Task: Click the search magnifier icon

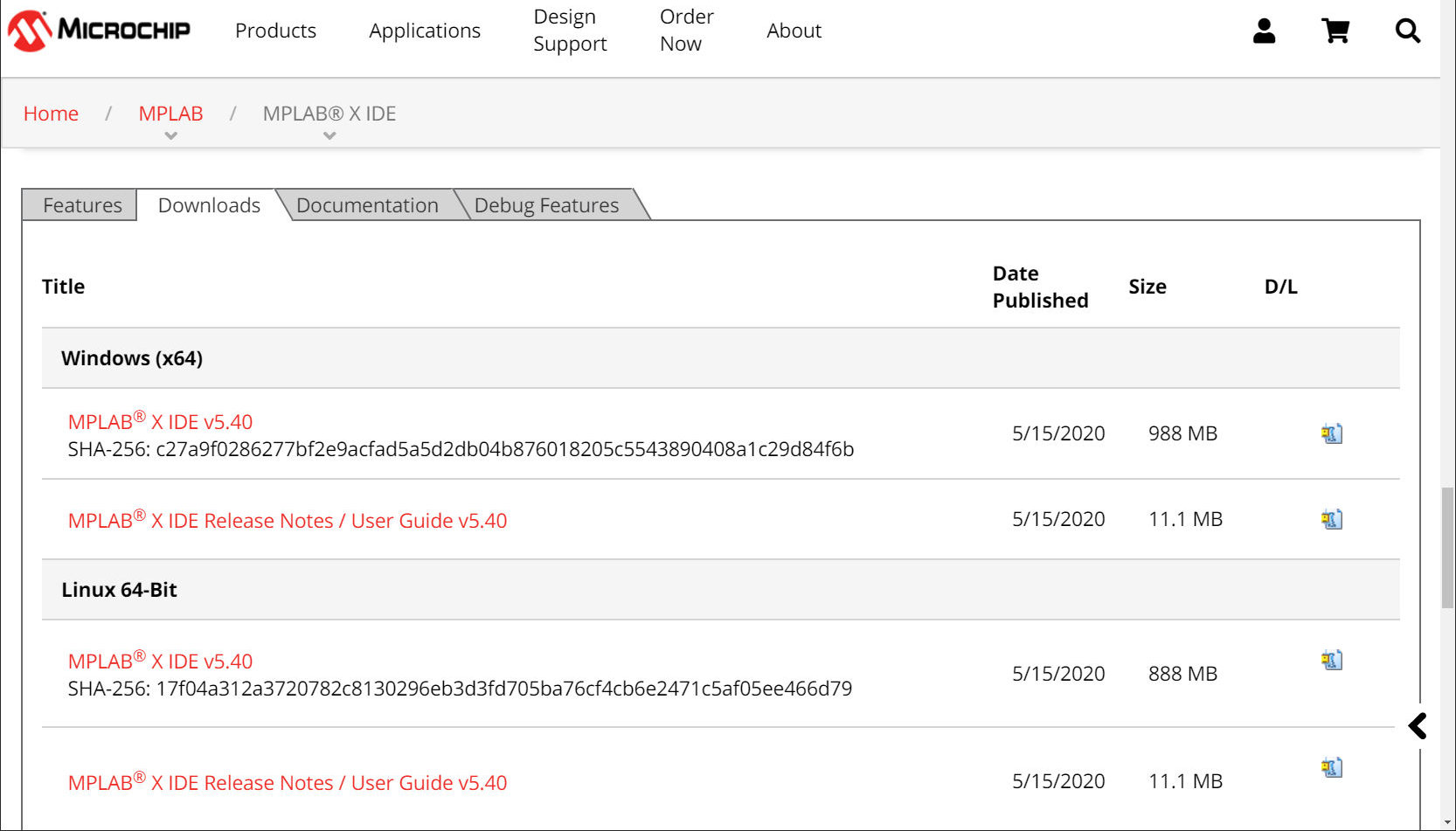Action: [x=1407, y=31]
